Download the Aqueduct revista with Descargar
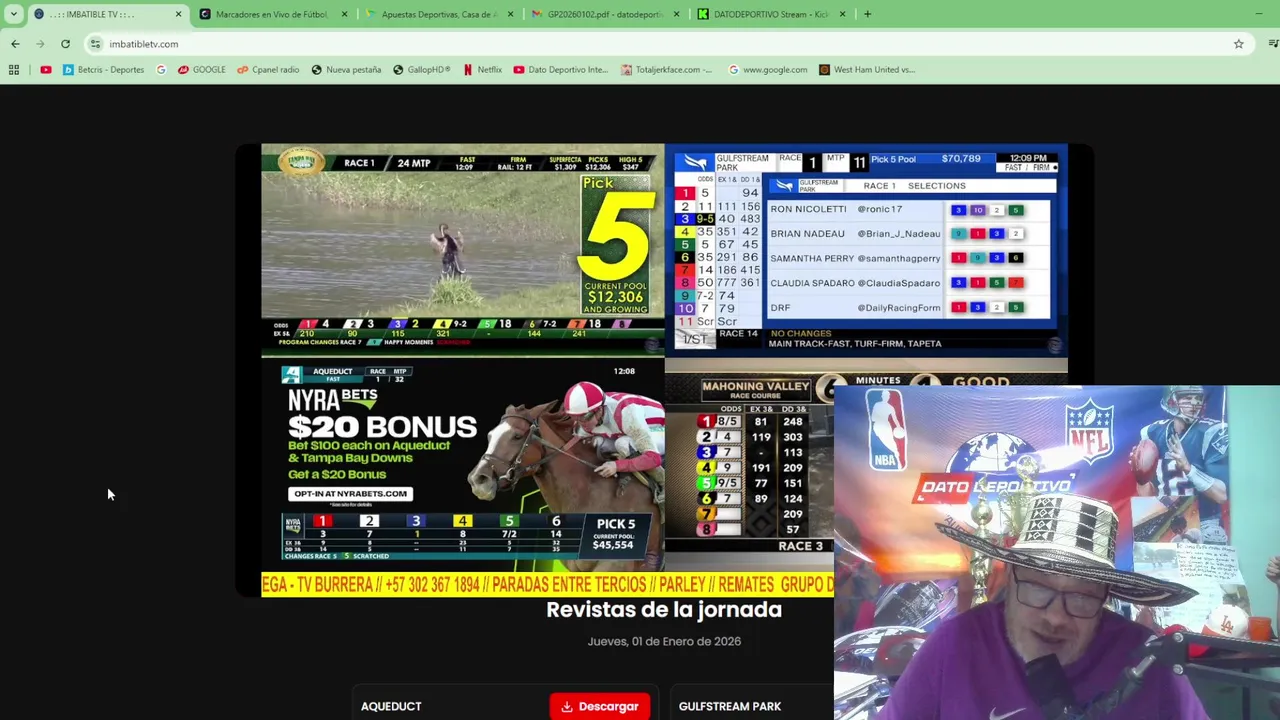 pos(600,706)
